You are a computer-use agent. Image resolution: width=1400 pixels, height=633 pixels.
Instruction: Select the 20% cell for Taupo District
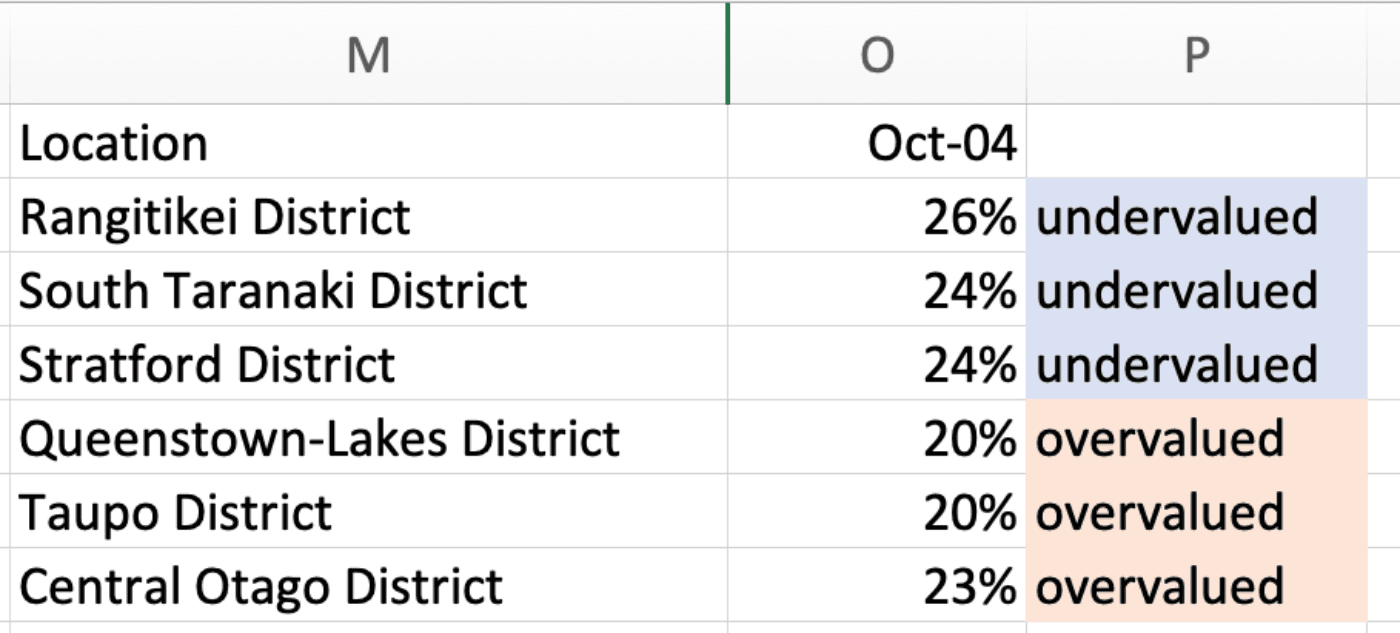click(877, 513)
